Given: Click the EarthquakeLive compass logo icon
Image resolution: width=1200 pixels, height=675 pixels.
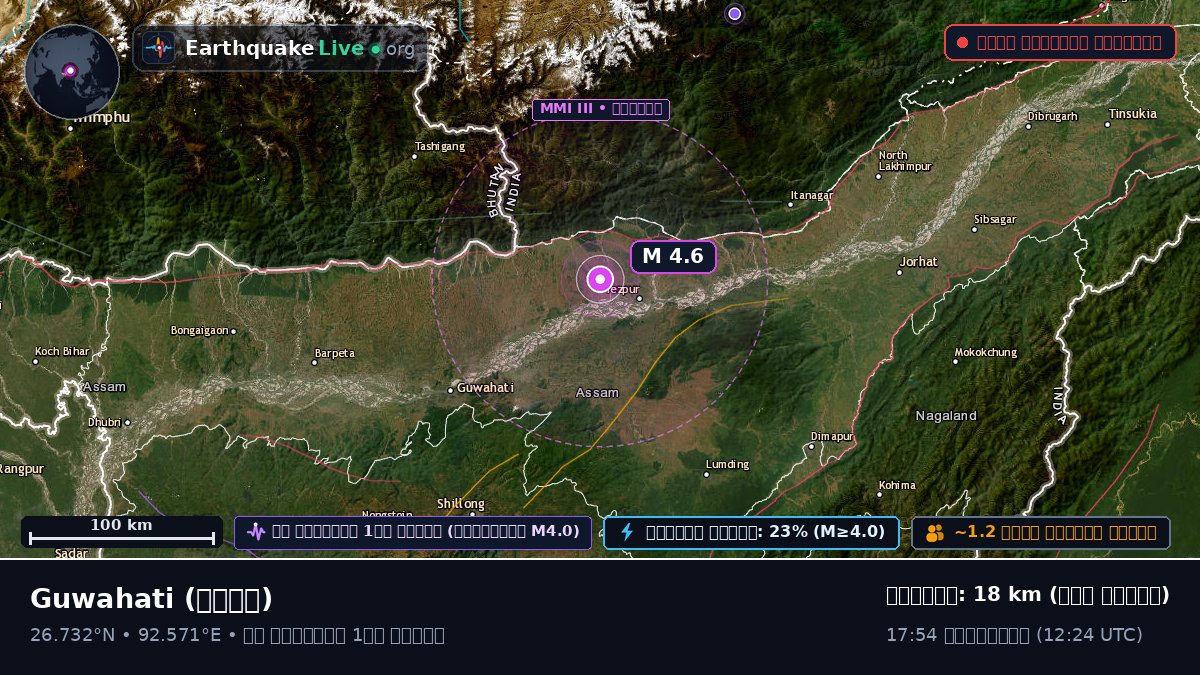Looking at the screenshot, I should [x=159, y=48].
